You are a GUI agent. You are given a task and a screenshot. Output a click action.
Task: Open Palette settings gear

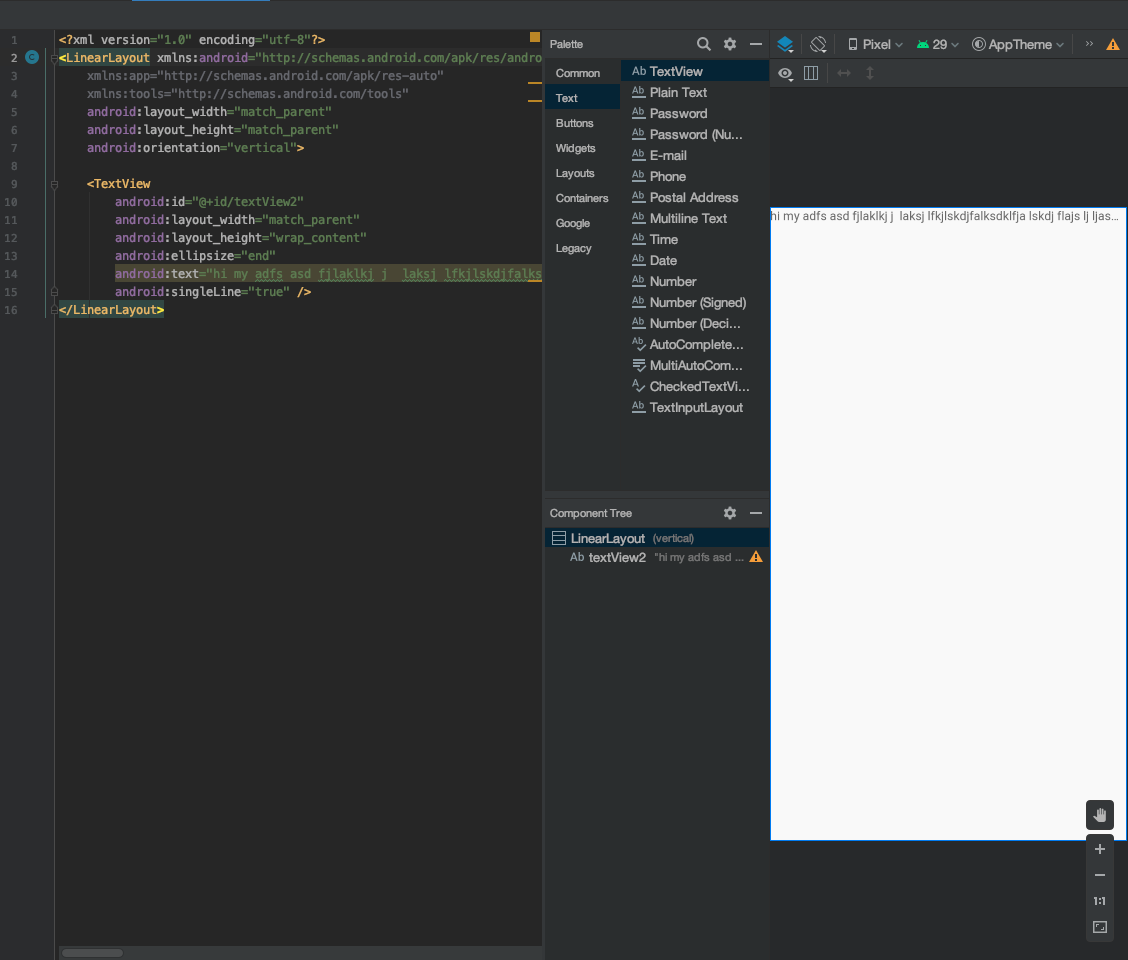tap(729, 44)
